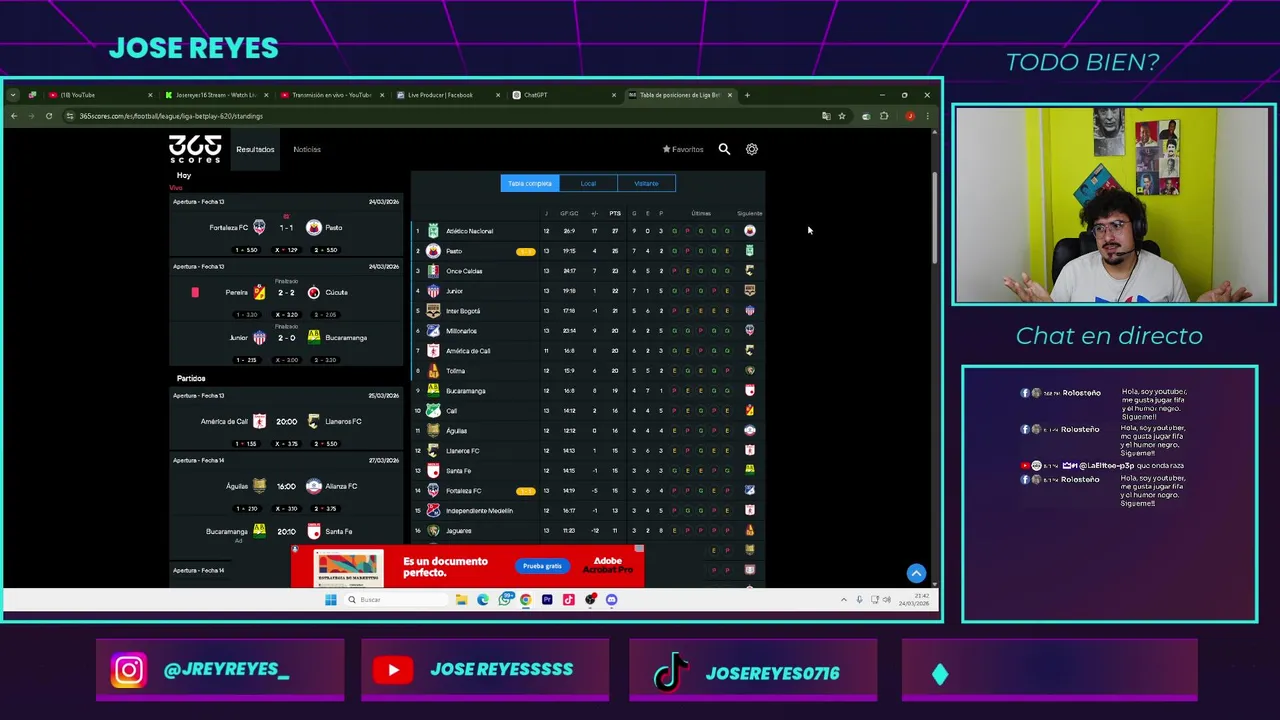The width and height of the screenshot is (1280, 720).
Task: Click the browser reload button
Action: (x=49, y=116)
